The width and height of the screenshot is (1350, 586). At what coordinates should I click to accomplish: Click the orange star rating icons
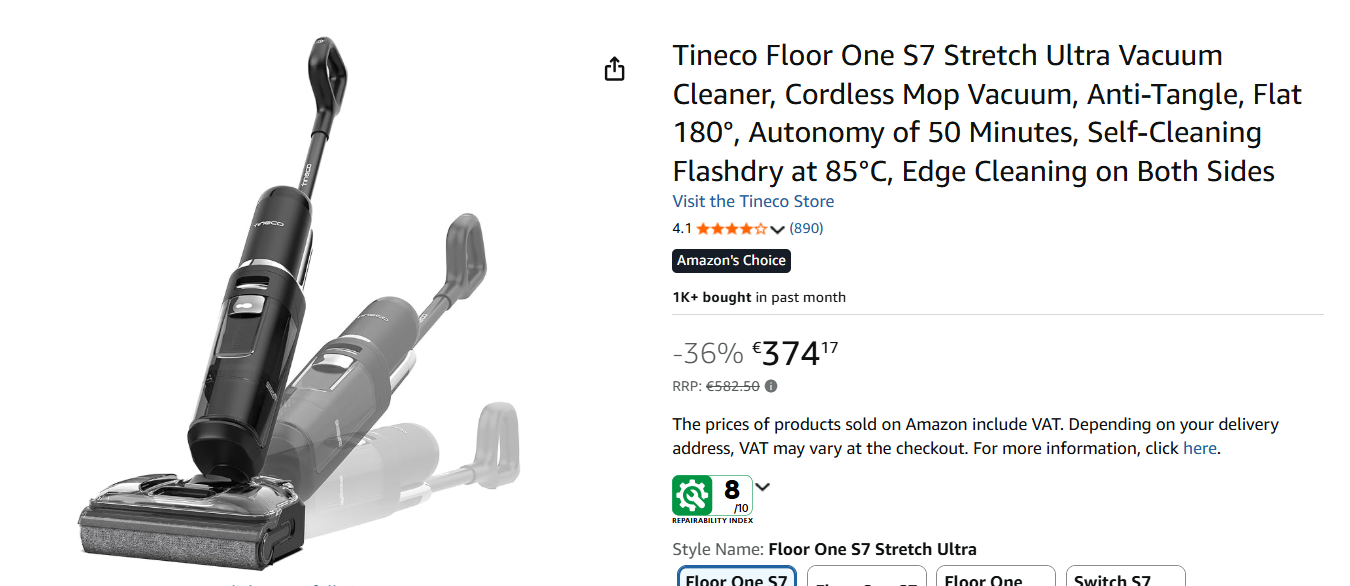(x=731, y=229)
